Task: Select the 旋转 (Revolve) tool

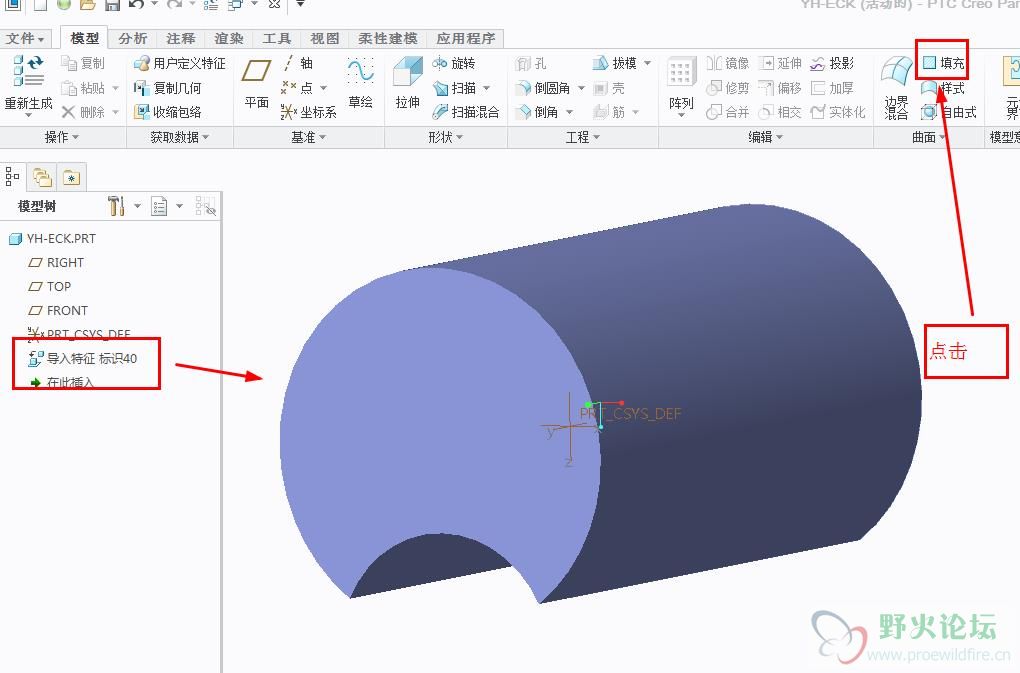Action: coord(454,63)
